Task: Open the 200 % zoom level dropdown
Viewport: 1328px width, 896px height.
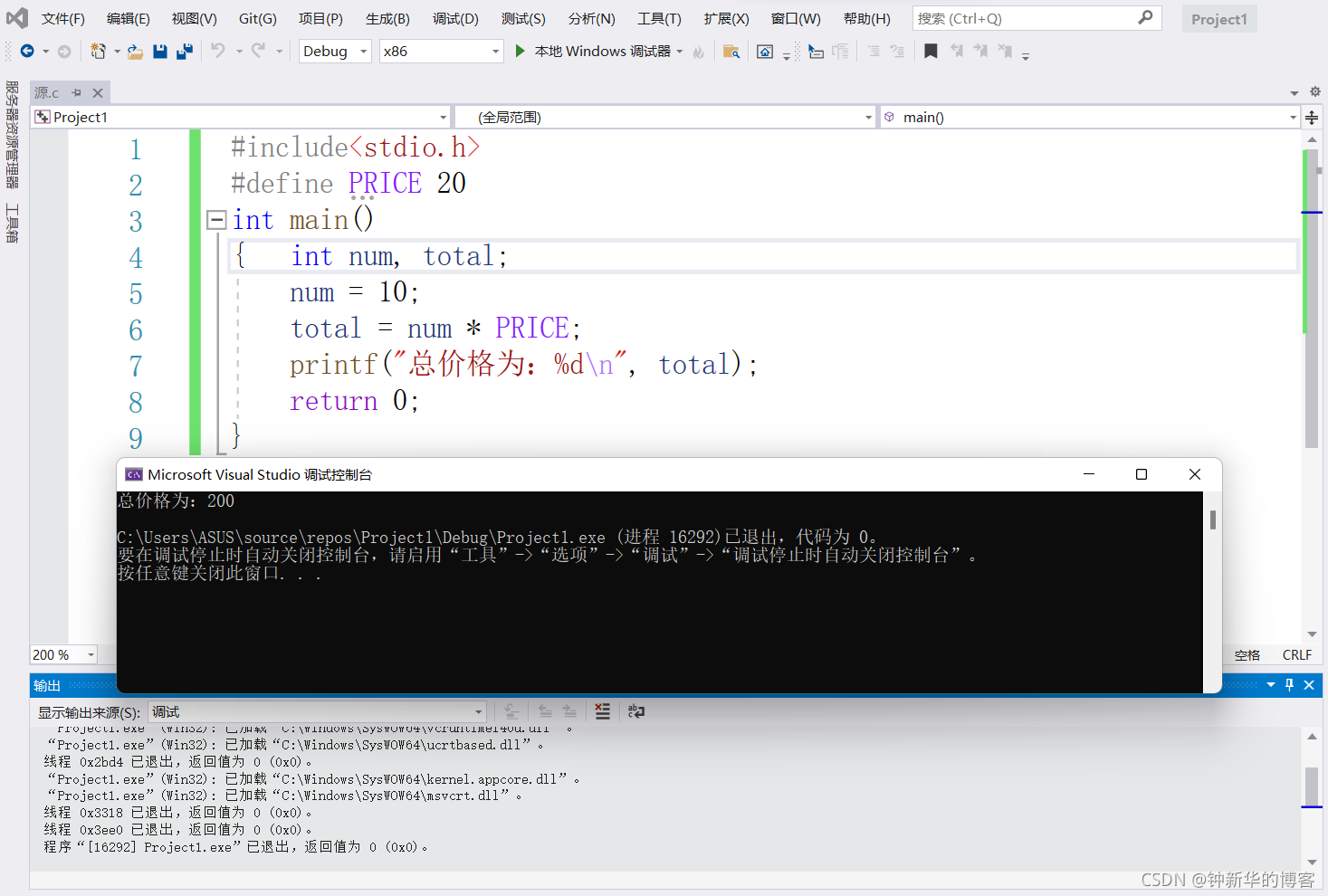Action: (64, 654)
